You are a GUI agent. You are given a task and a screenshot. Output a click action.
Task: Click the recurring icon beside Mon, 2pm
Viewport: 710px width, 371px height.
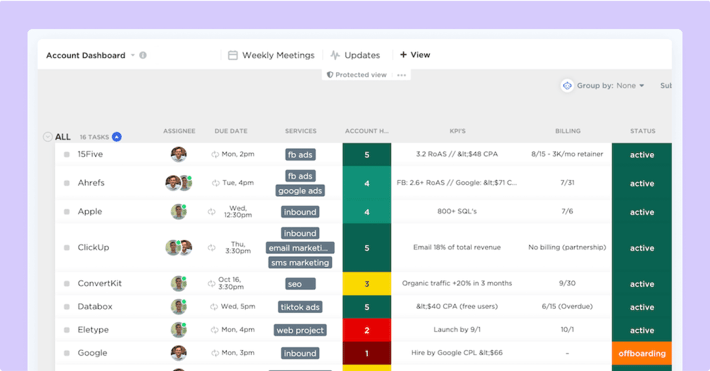coord(215,154)
